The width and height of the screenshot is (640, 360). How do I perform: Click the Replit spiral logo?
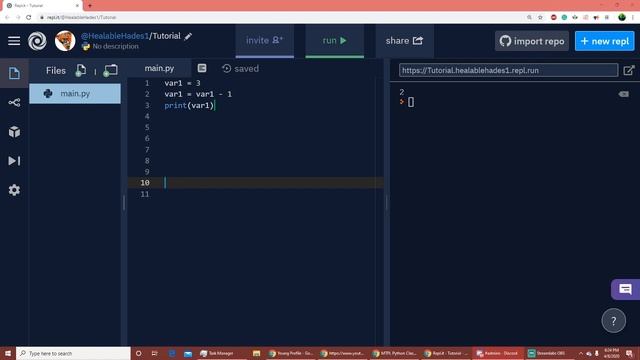tap(37, 41)
